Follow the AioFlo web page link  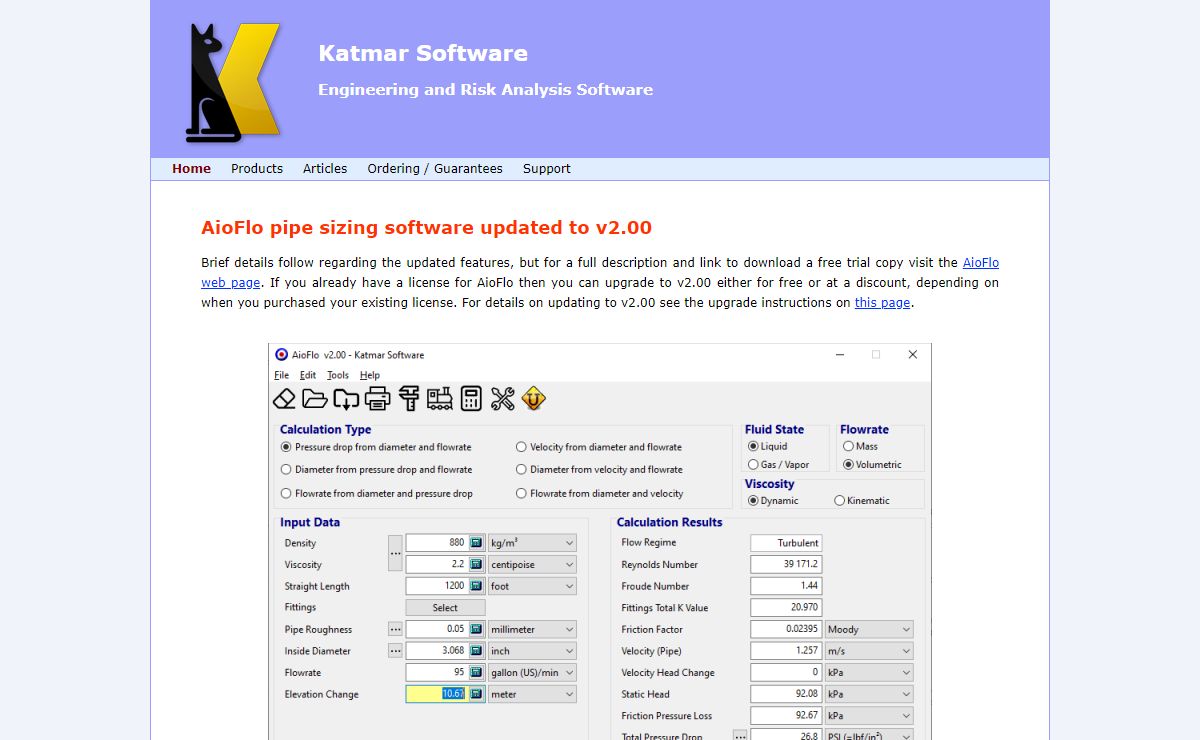981,263
